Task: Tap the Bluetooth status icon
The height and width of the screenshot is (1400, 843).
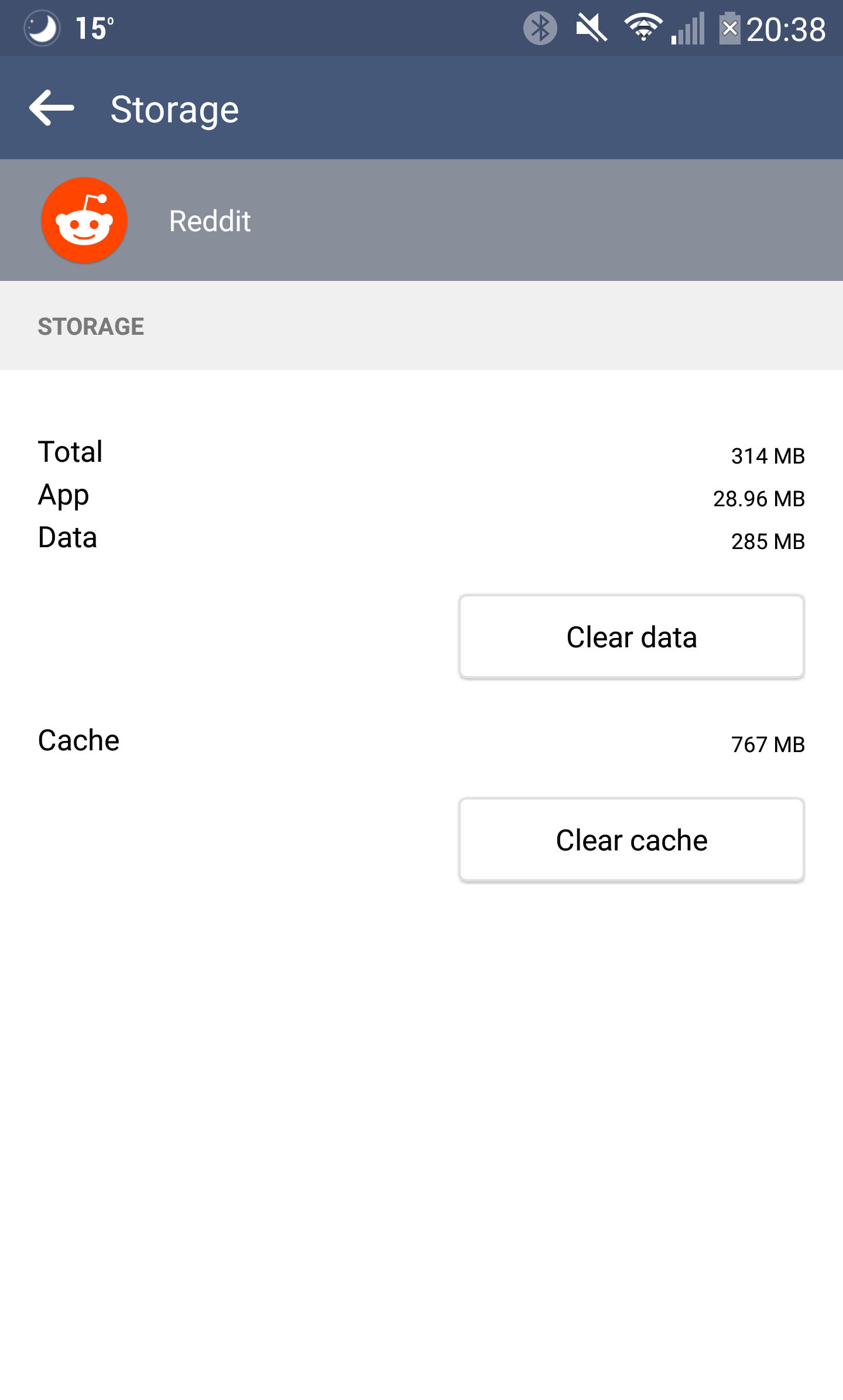Action: [540, 28]
